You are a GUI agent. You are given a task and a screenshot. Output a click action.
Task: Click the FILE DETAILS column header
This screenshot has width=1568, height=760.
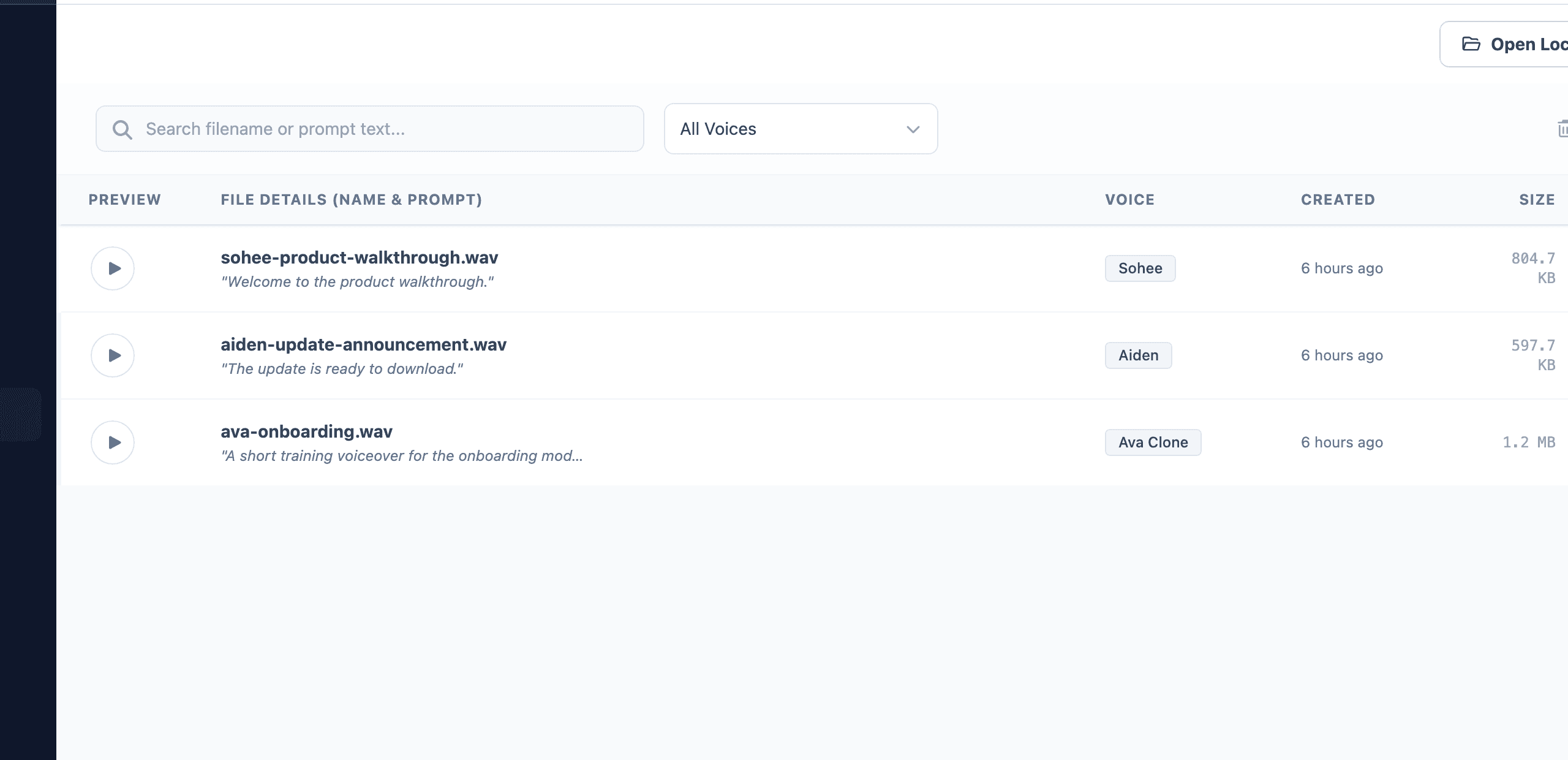point(352,200)
